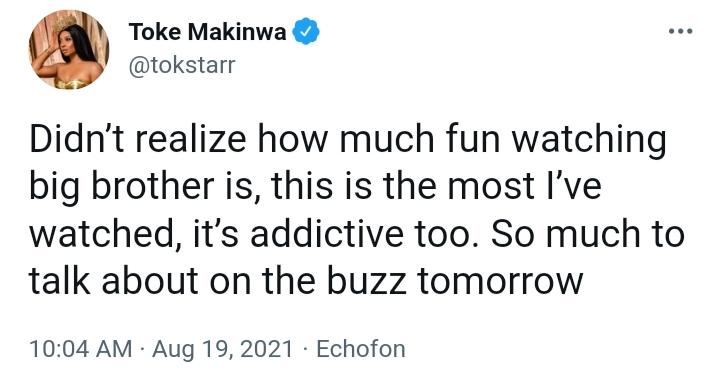The width and height of the screenshot is (720, 384).
Task: Click the word "tomorrow" ending the tweet
Action: [x=500, y=281]
